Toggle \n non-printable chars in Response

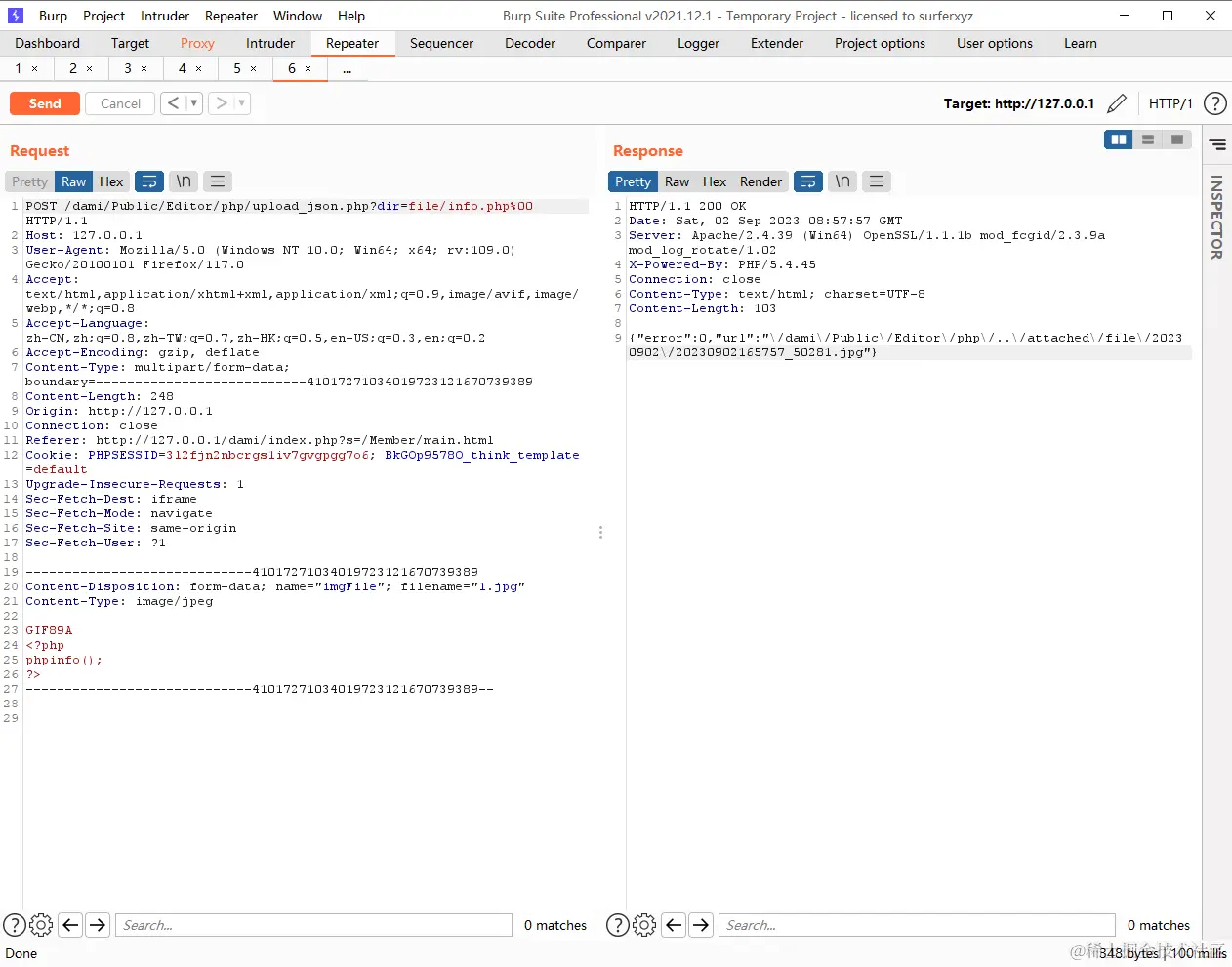pyautogui.click(x=842, y=181)
